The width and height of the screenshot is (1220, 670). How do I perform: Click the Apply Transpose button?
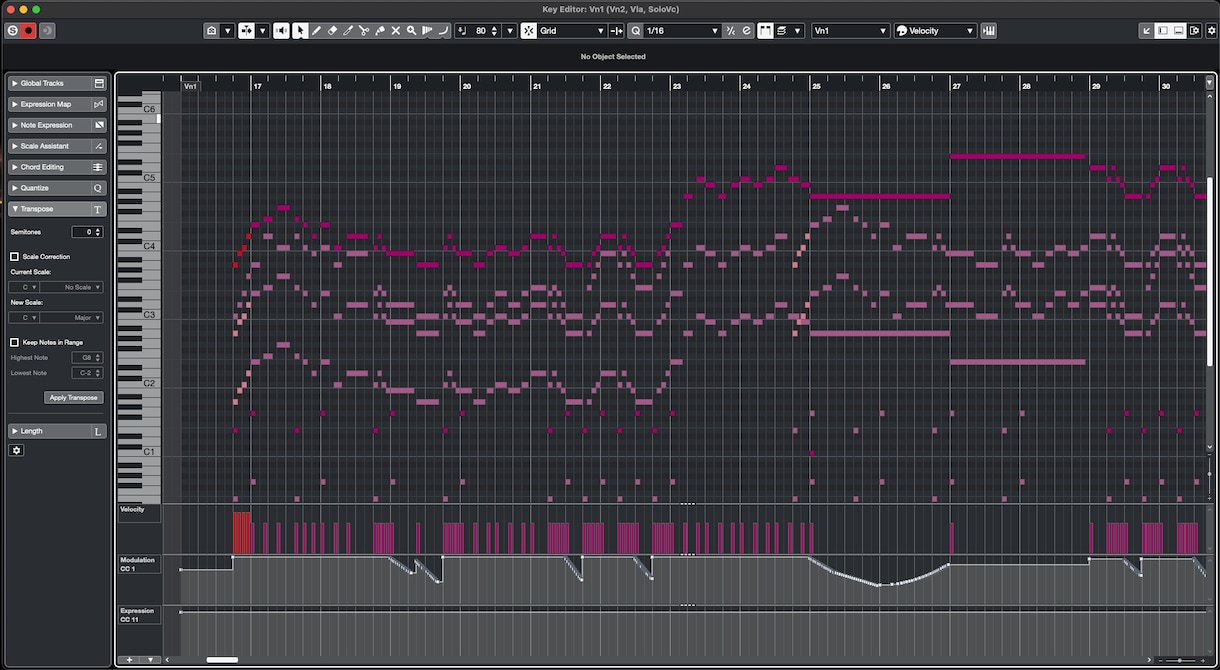click(x=74, y=397)
